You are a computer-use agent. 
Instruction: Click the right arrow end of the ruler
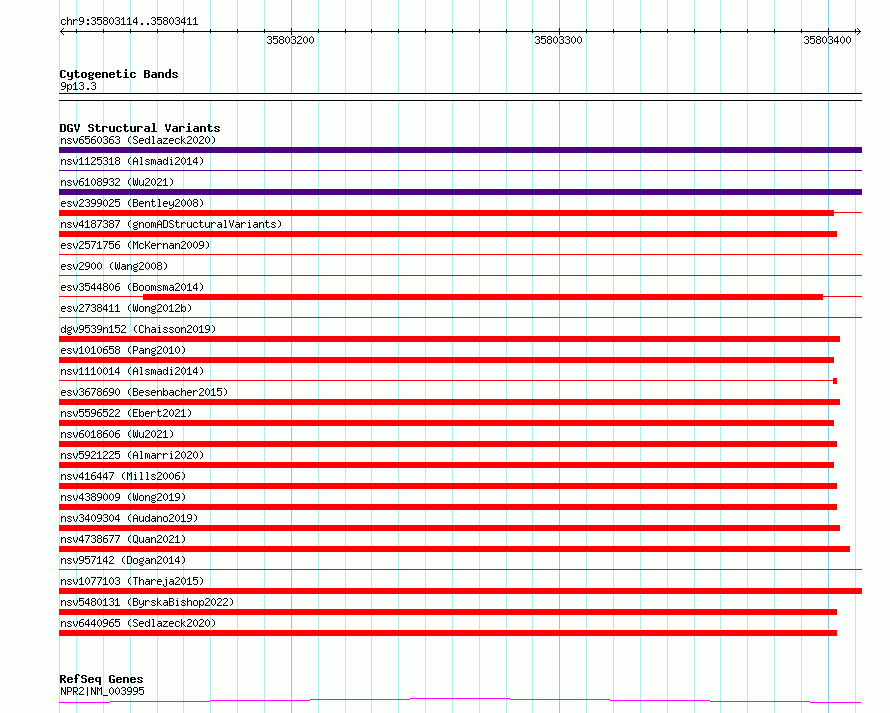859,32
